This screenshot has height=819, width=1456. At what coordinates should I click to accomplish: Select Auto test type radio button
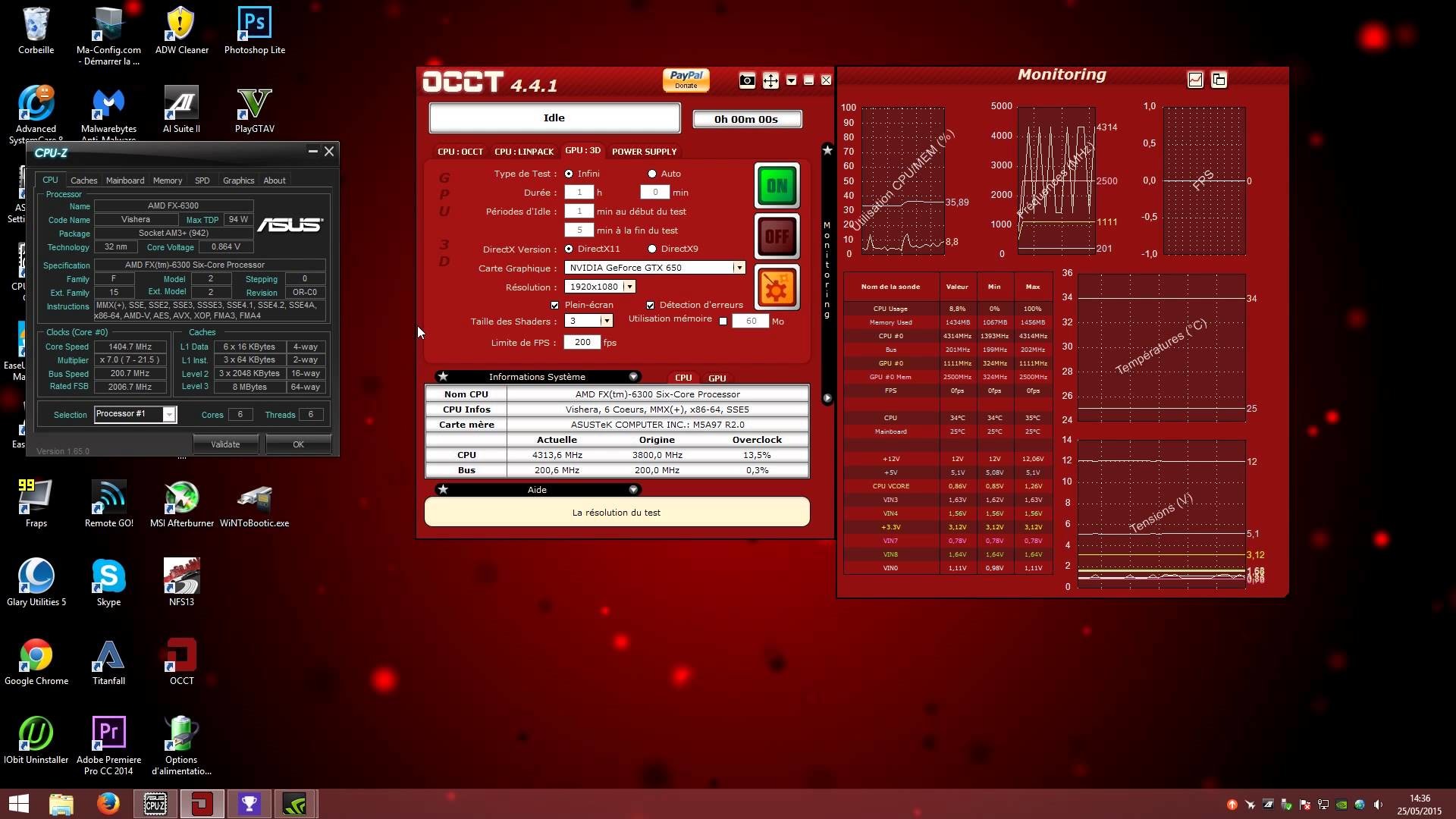[652, 174]
